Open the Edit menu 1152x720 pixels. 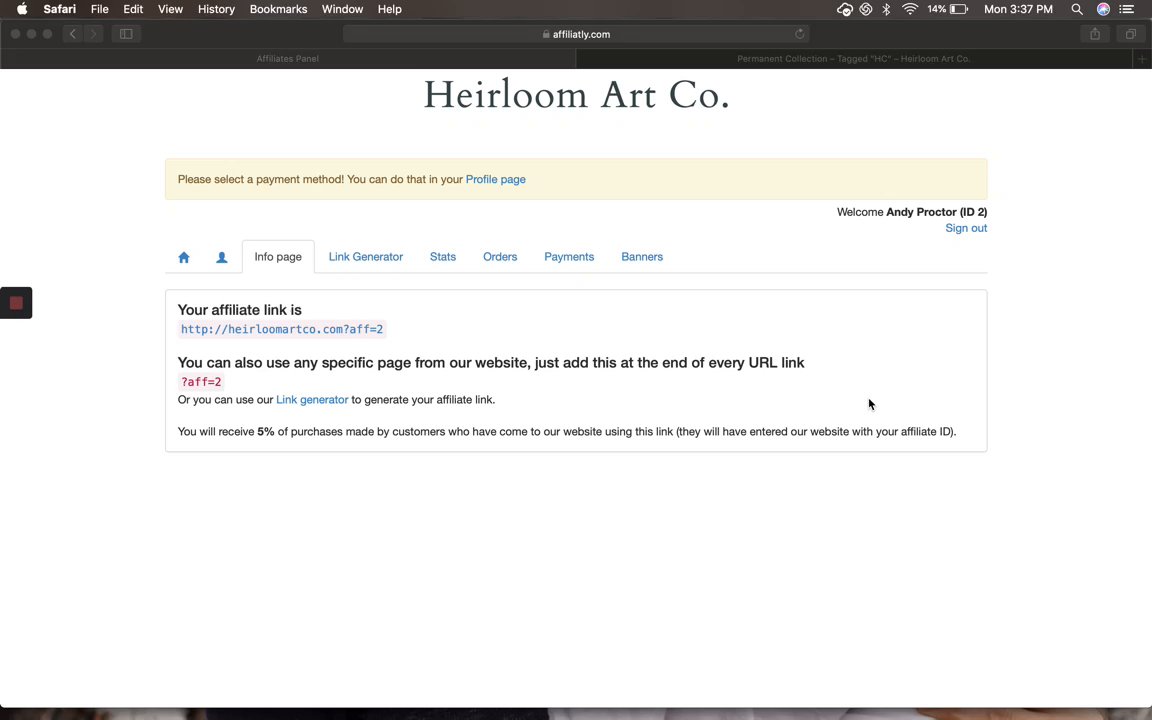pos(133,9)
